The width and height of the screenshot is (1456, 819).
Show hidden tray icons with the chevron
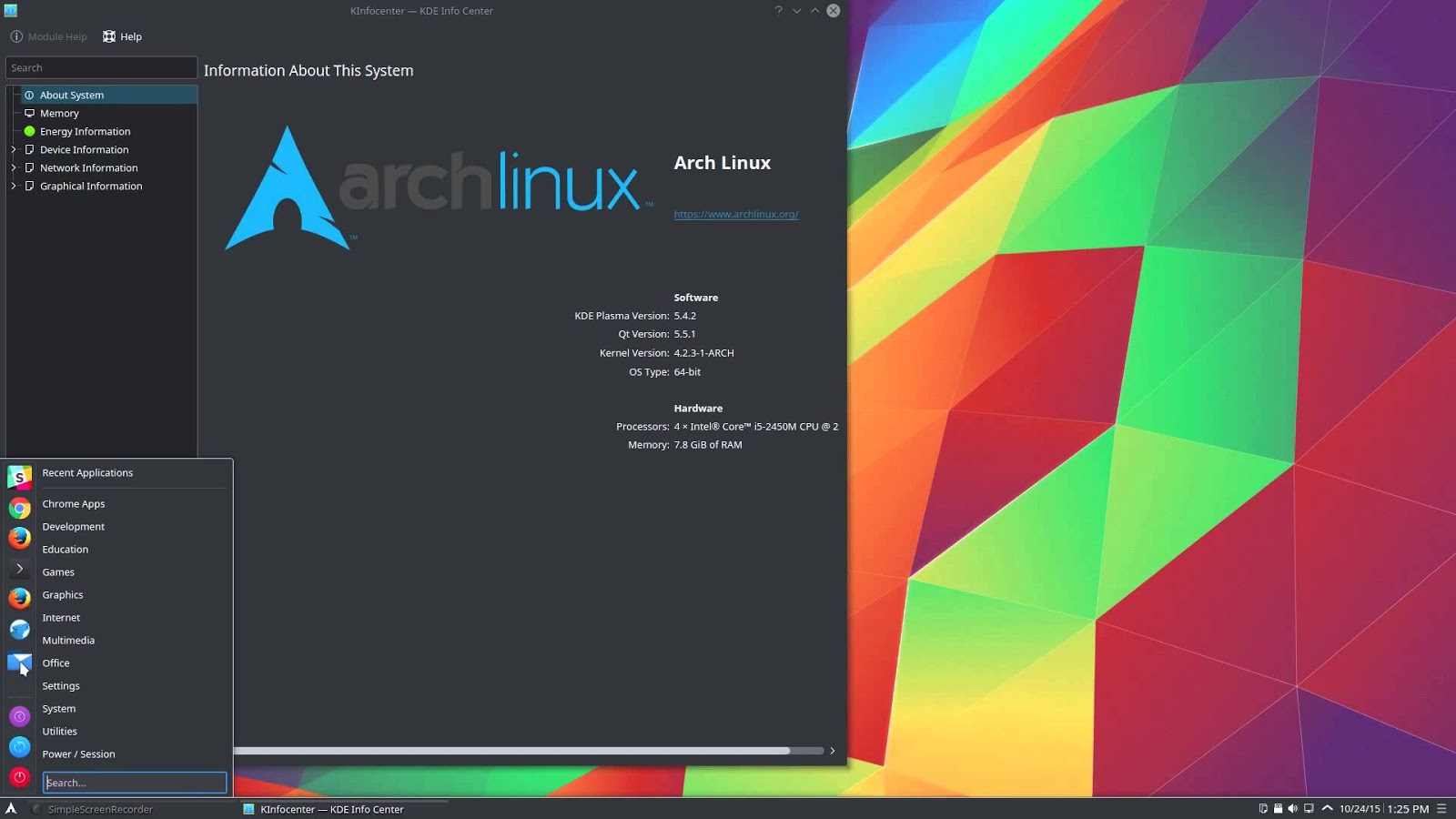pyautogui.click(x=1325, y=807)
